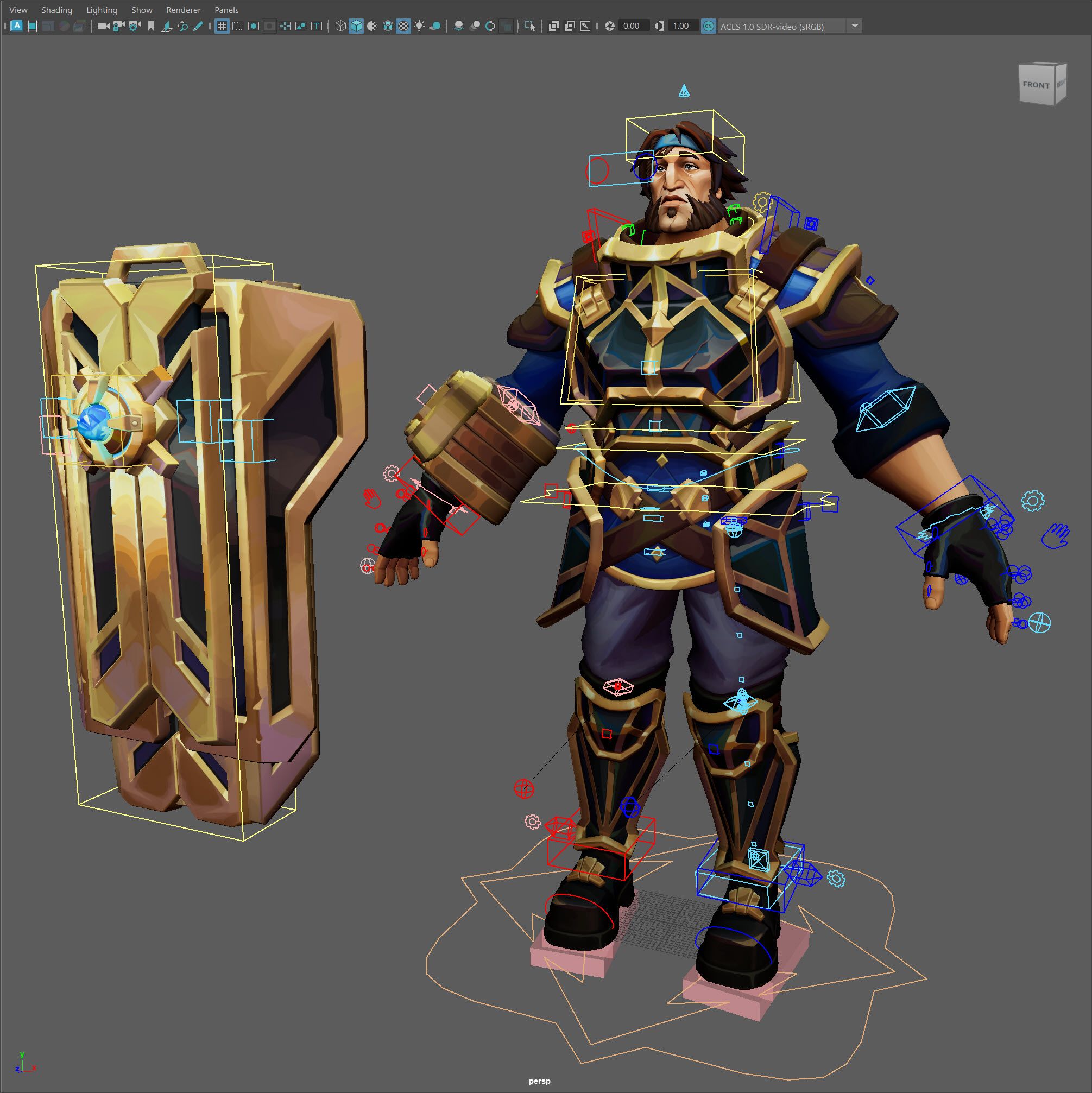This screenshot has height=1093, width=1092.
Task: Open the View menu
Action: click(x=18, y=10)
